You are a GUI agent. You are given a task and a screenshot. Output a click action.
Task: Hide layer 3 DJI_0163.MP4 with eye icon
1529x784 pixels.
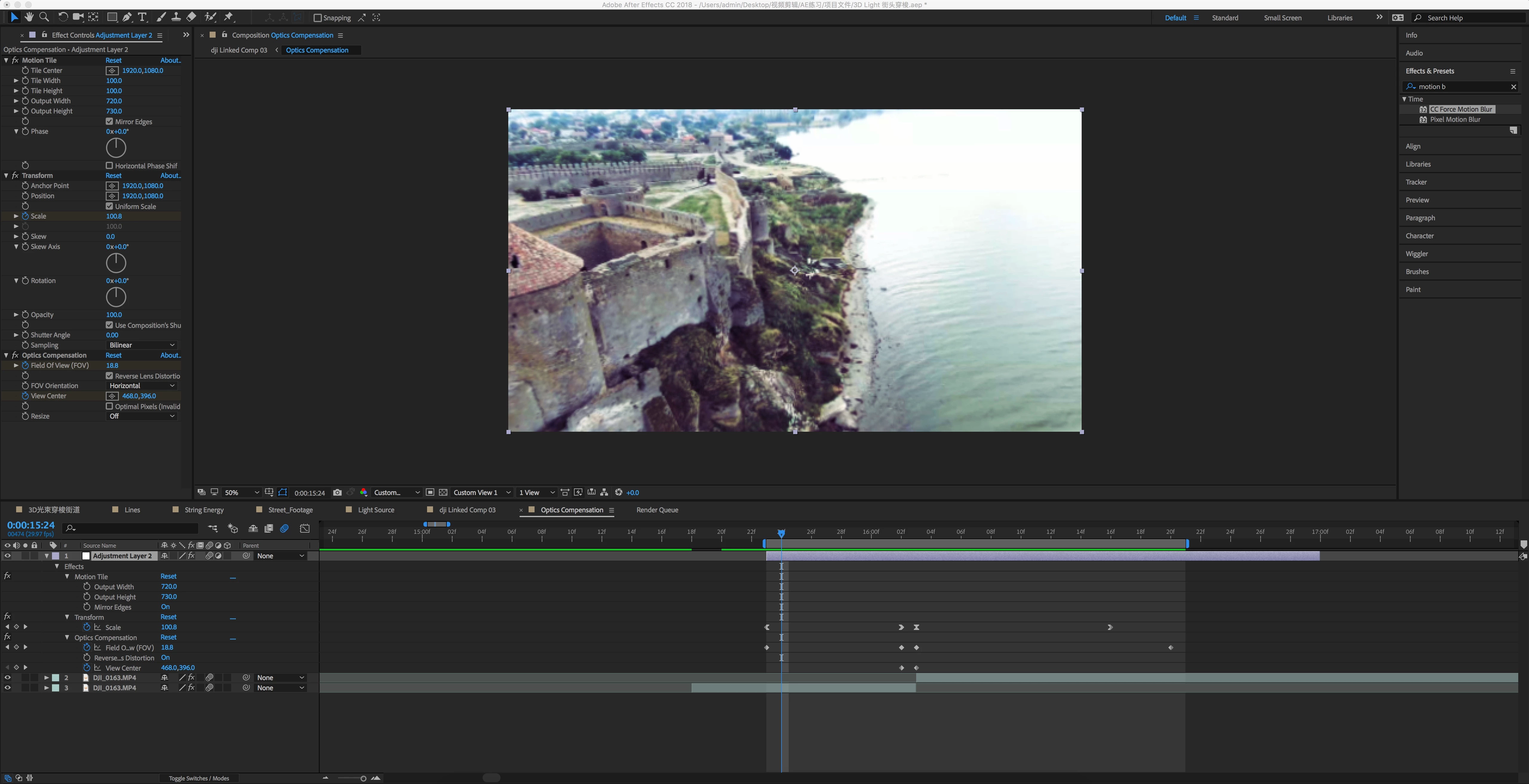(7, 688)
